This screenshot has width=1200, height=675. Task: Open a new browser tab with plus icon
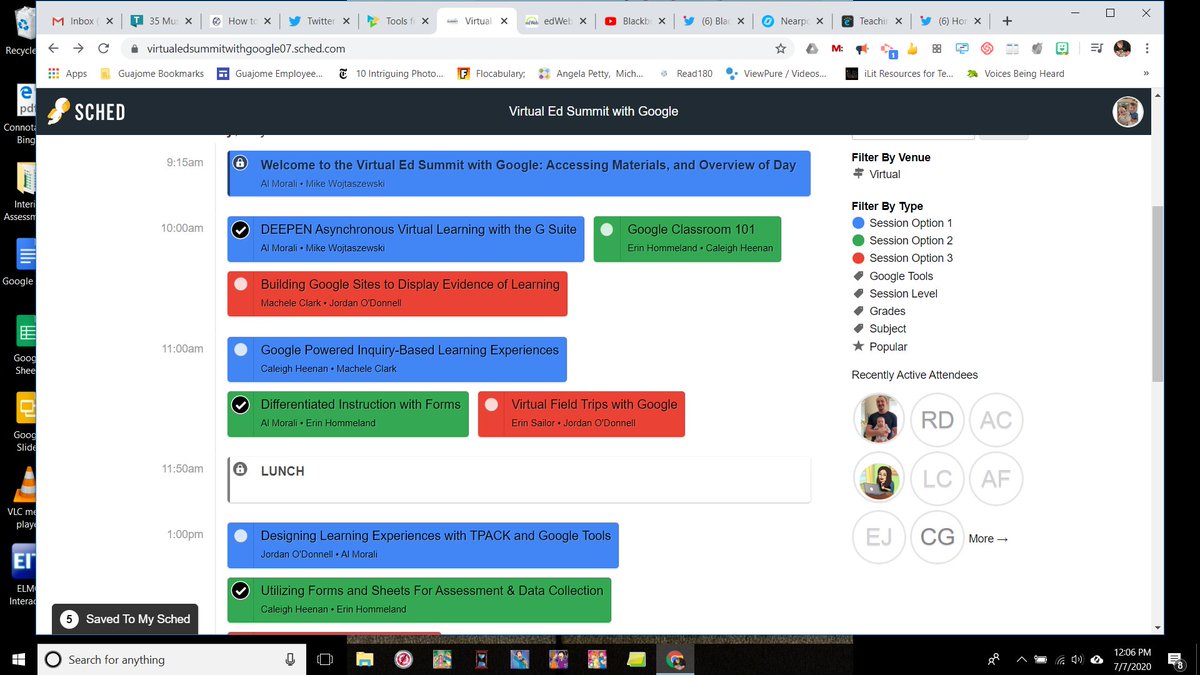click(1007, 20)
